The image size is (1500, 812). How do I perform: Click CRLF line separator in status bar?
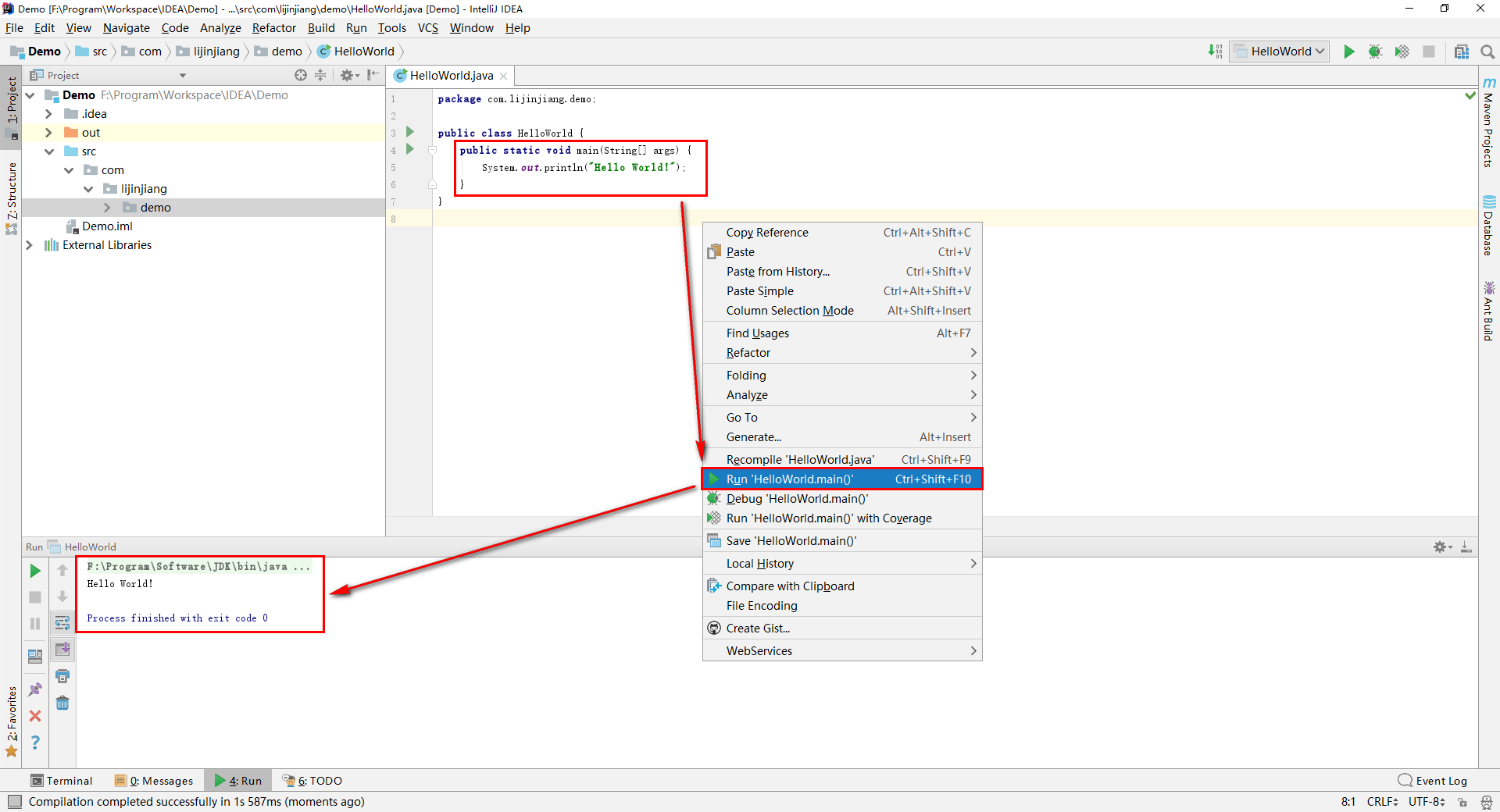(x=1382, y=802)
